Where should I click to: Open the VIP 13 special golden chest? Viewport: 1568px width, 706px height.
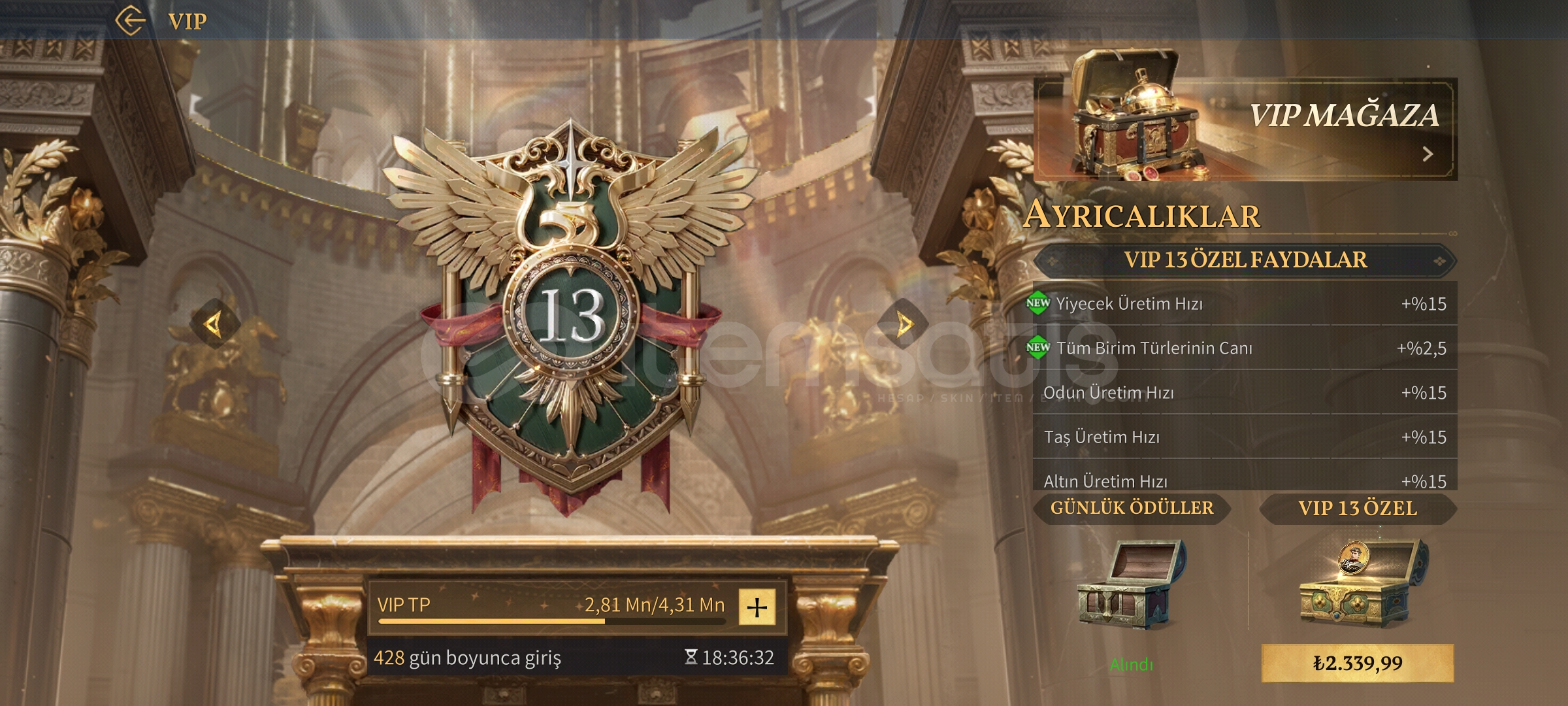(x=1362, y=582)
